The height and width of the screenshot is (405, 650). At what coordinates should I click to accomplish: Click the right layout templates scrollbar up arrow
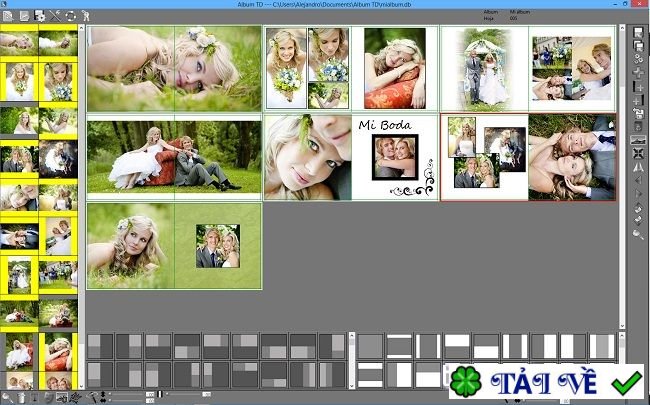(x=622, y=336)
